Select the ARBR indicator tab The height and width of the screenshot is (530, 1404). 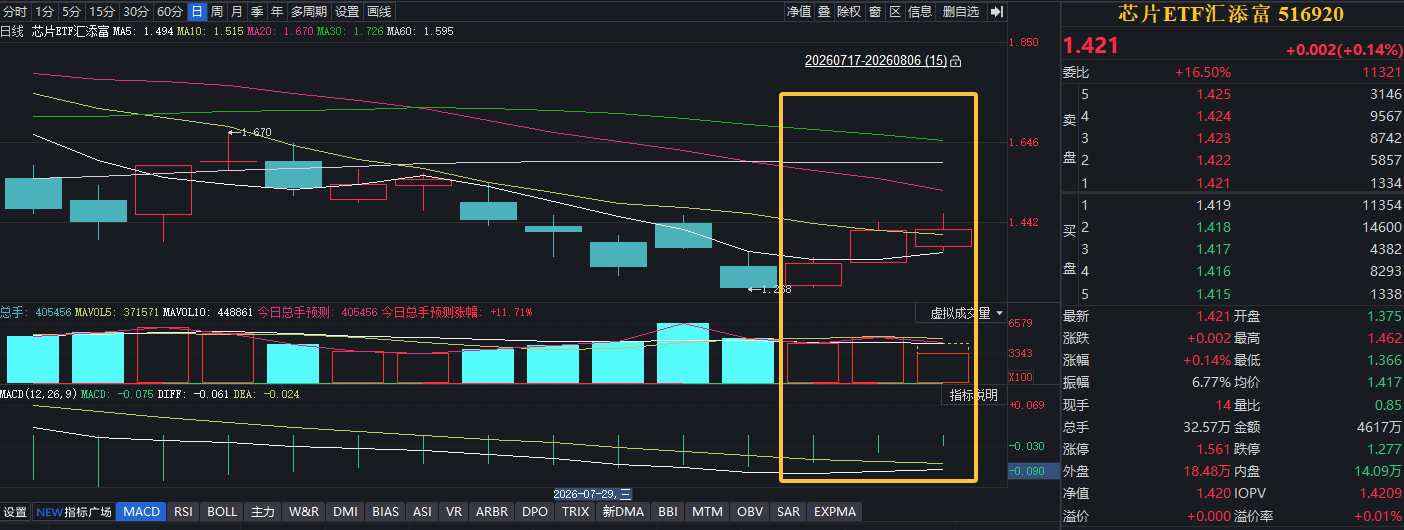tap(493, 512)
